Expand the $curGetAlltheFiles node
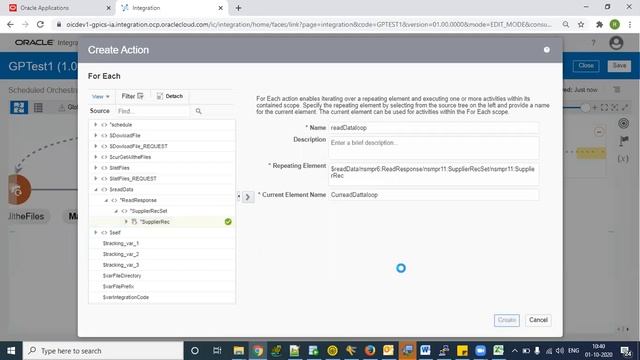Image resolution: width=640 pixels, height=360 pixels. coord(96,157)
